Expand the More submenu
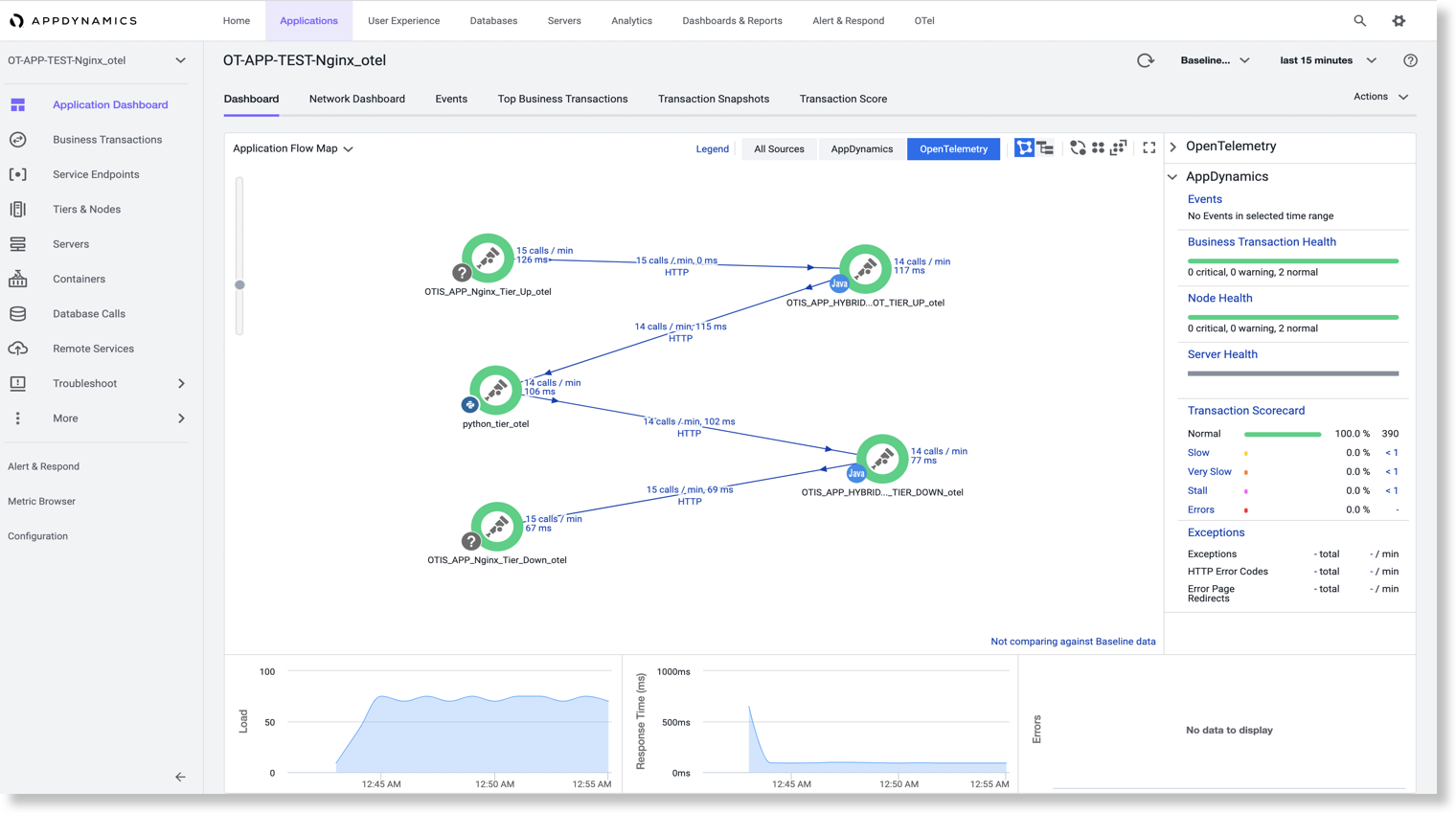1456x813 pixels. [x=181, y=418]
